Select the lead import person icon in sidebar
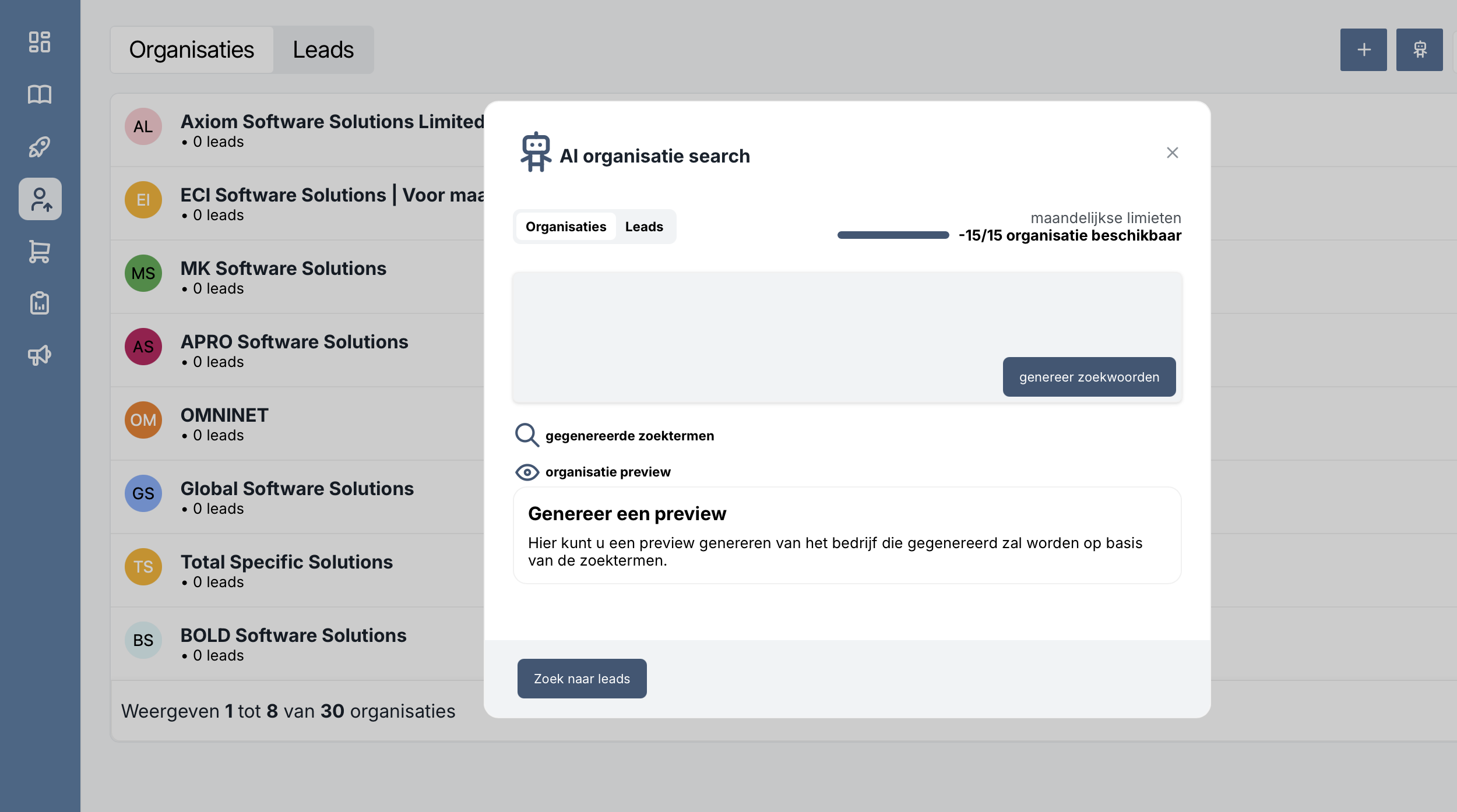1457x812 pixels. coord(39,199)
